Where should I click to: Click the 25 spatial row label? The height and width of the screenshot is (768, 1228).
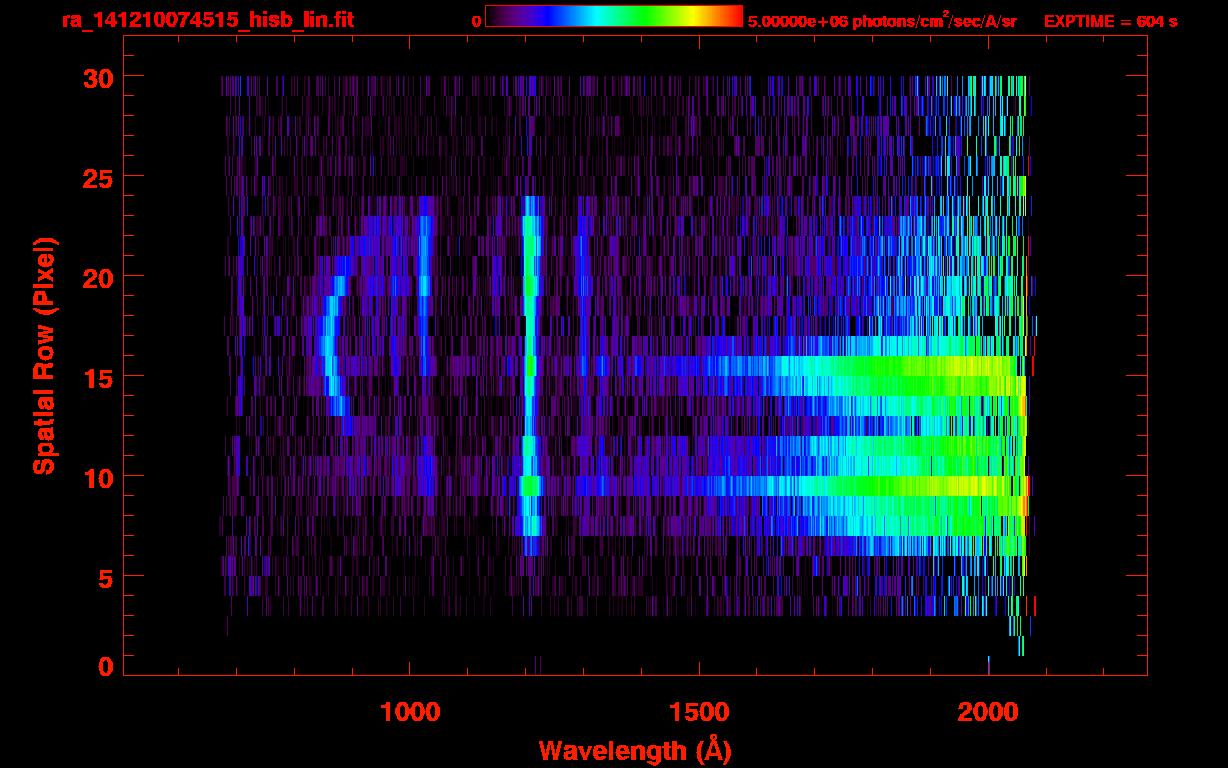(x=96, y=177)
